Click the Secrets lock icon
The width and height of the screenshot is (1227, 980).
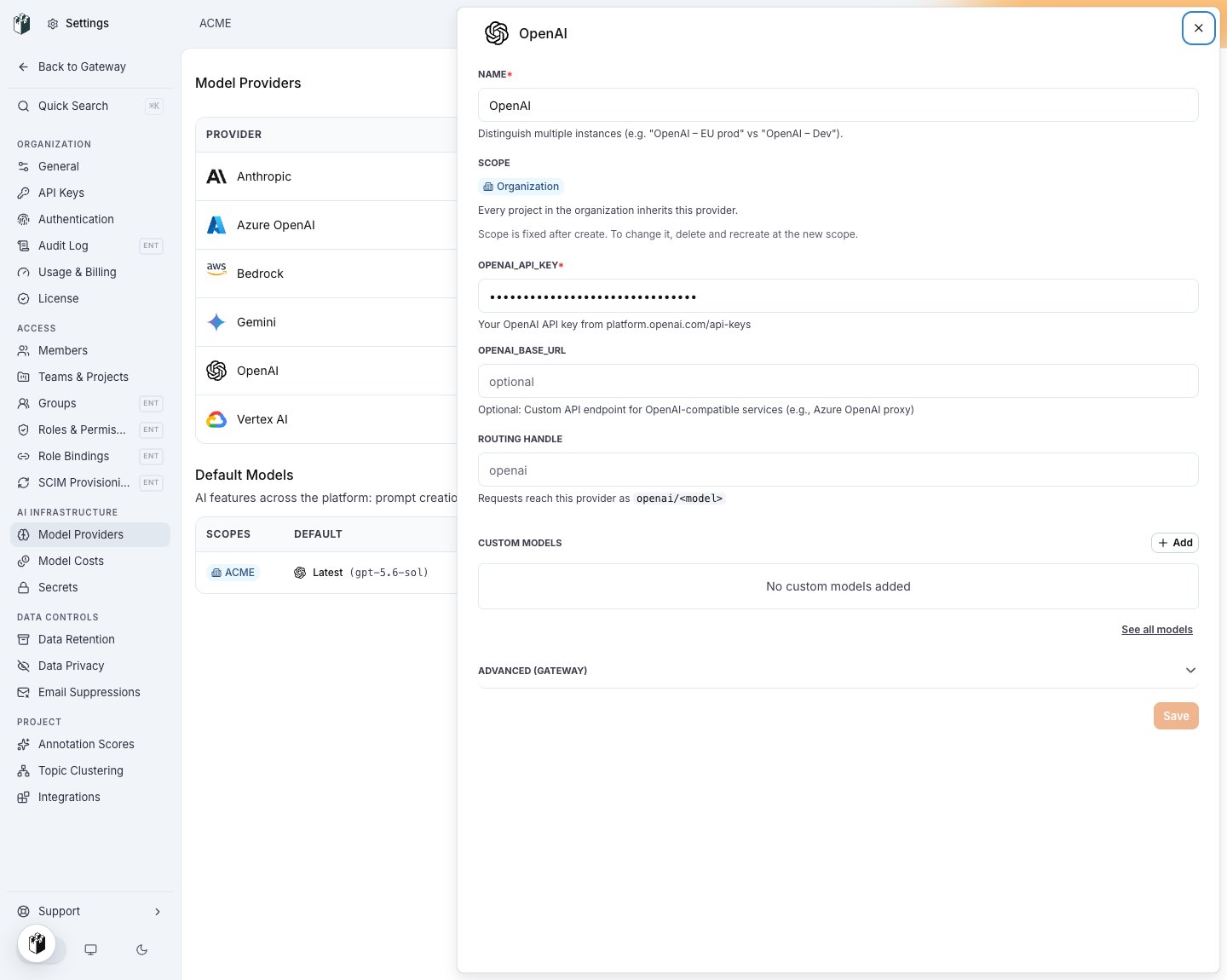24,587
